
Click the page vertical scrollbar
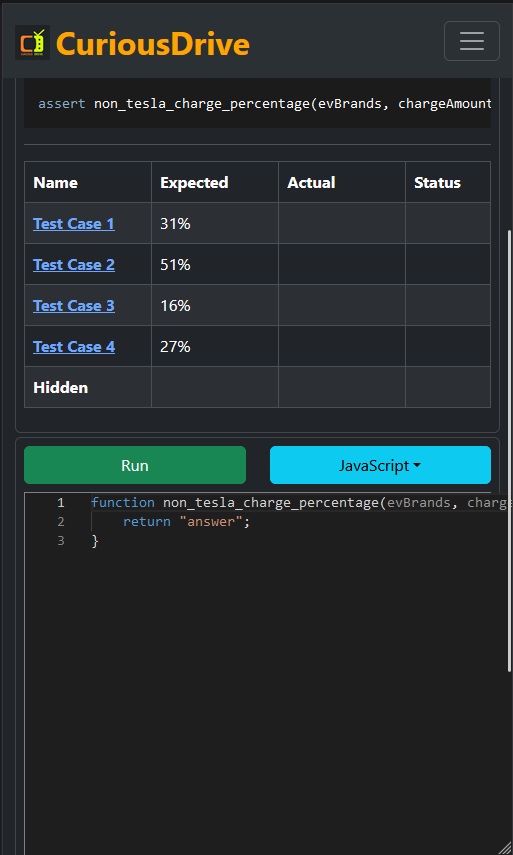pyautogui.click(x=510, y=450)
